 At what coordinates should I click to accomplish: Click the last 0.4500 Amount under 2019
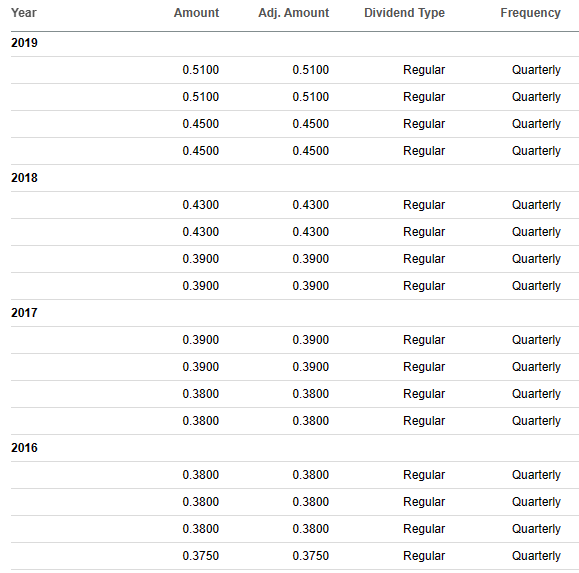tap(201, 151)
